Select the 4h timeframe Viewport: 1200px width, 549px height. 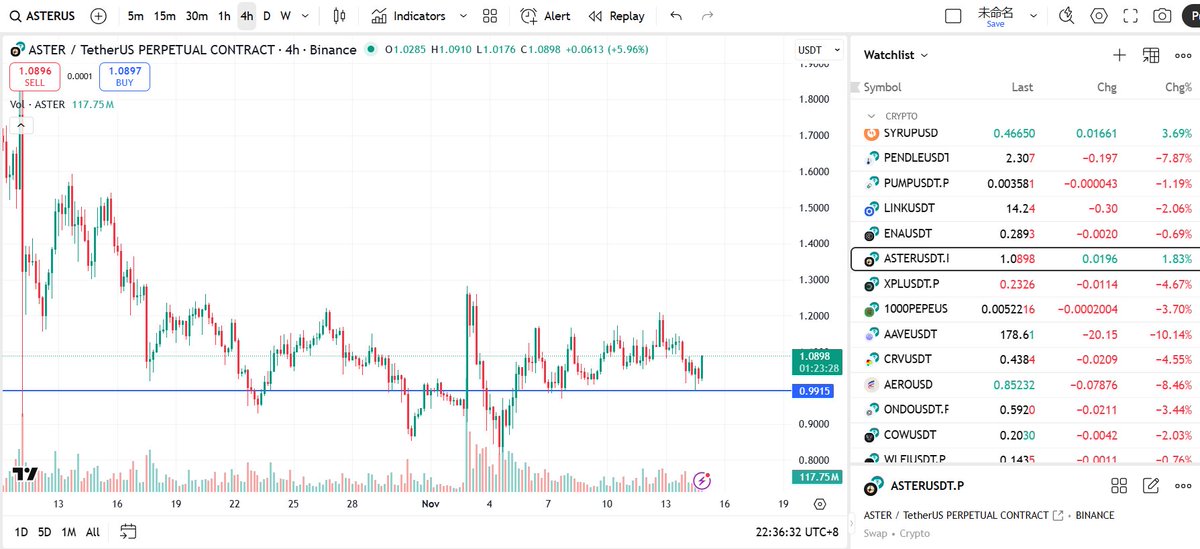[246, 16]
